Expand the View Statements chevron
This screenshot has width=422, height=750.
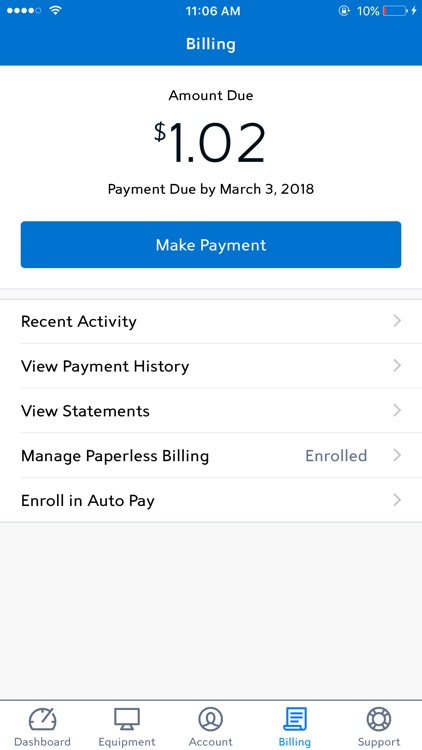tap(397, 410)
